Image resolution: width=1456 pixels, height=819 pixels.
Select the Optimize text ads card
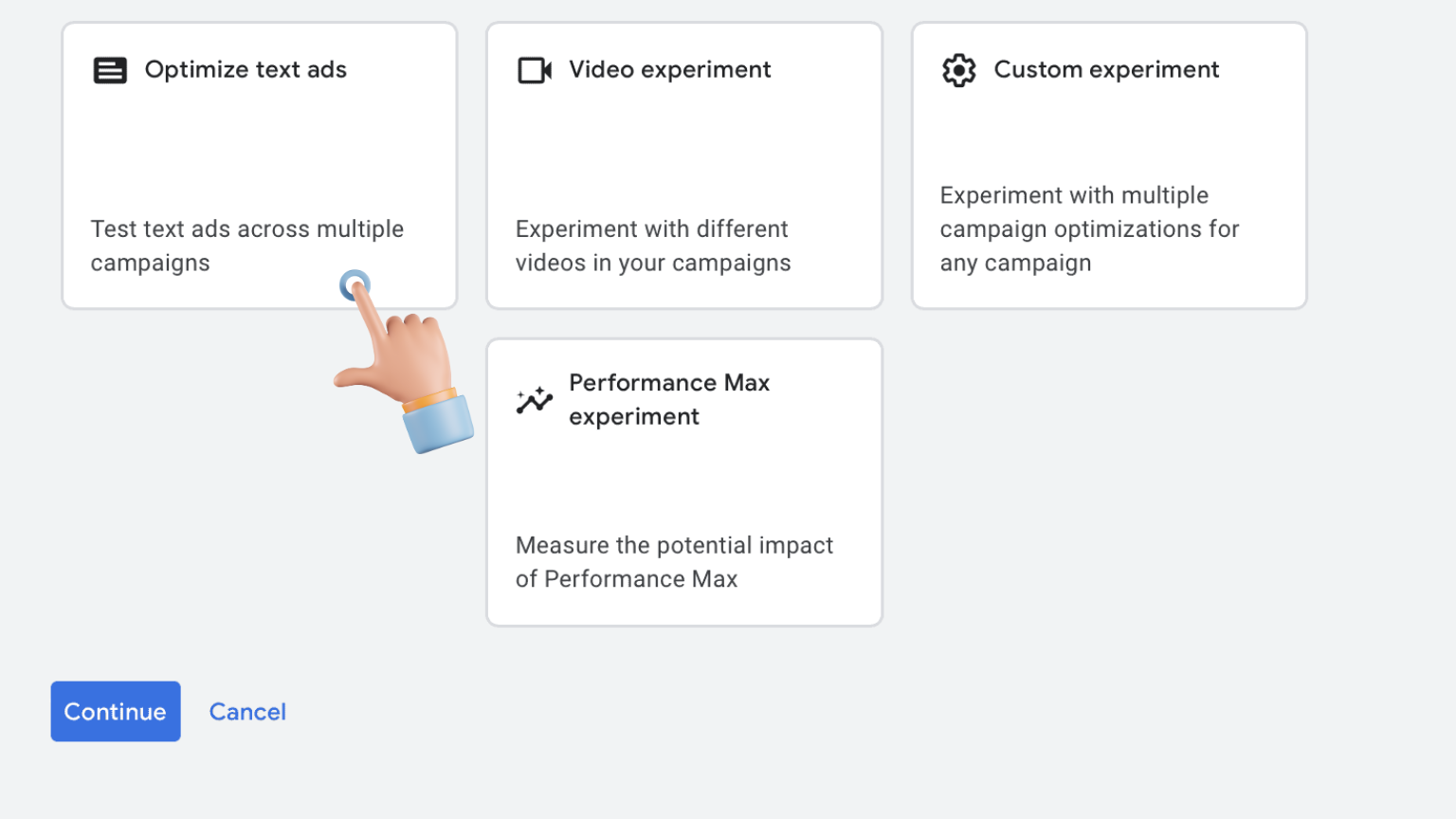[260, 166]
